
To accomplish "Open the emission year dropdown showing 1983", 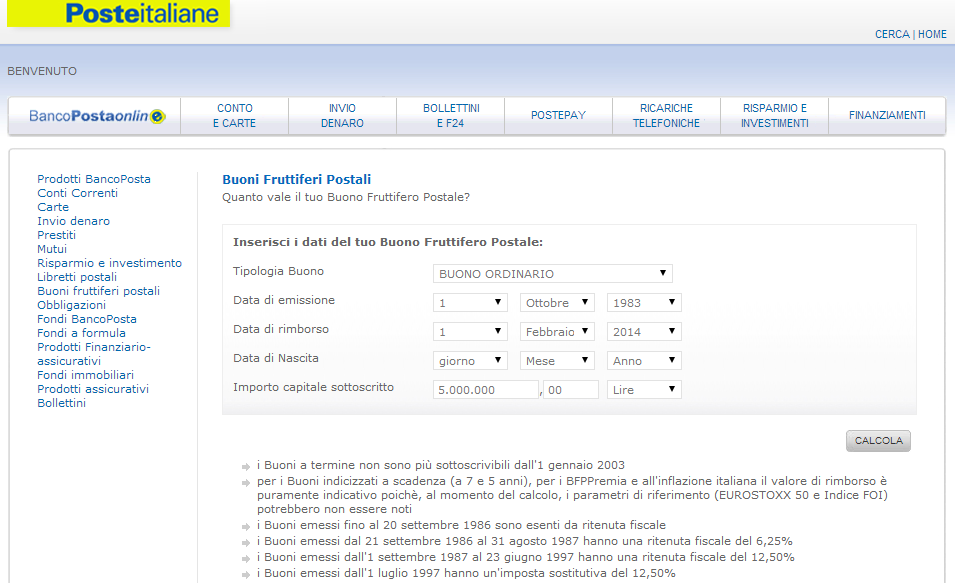I will (644, 302).
